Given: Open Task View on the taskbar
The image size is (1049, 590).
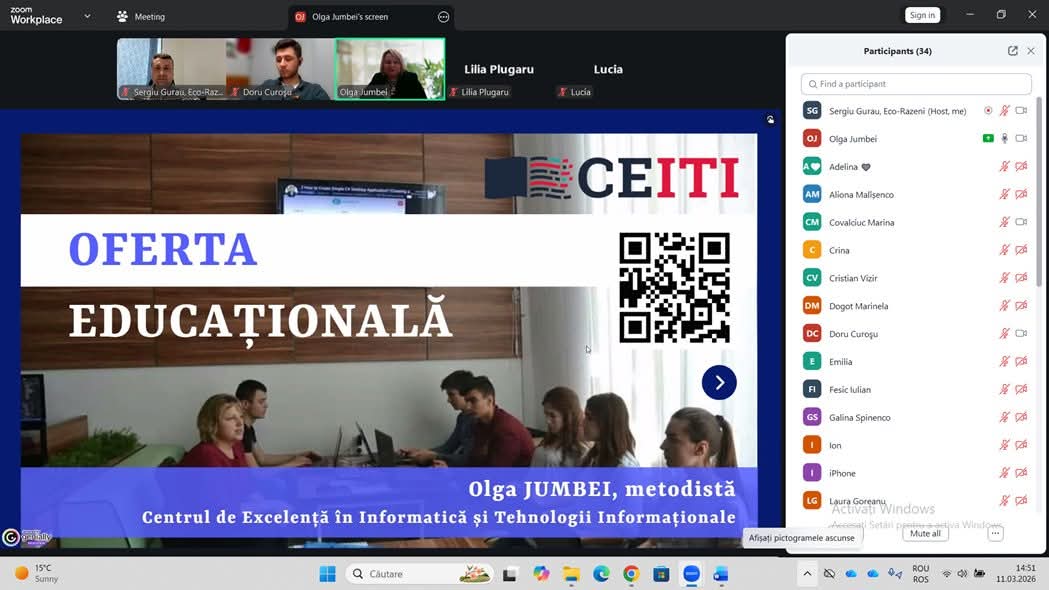Looking at the screenshot, I should click(x=510, y=574).
